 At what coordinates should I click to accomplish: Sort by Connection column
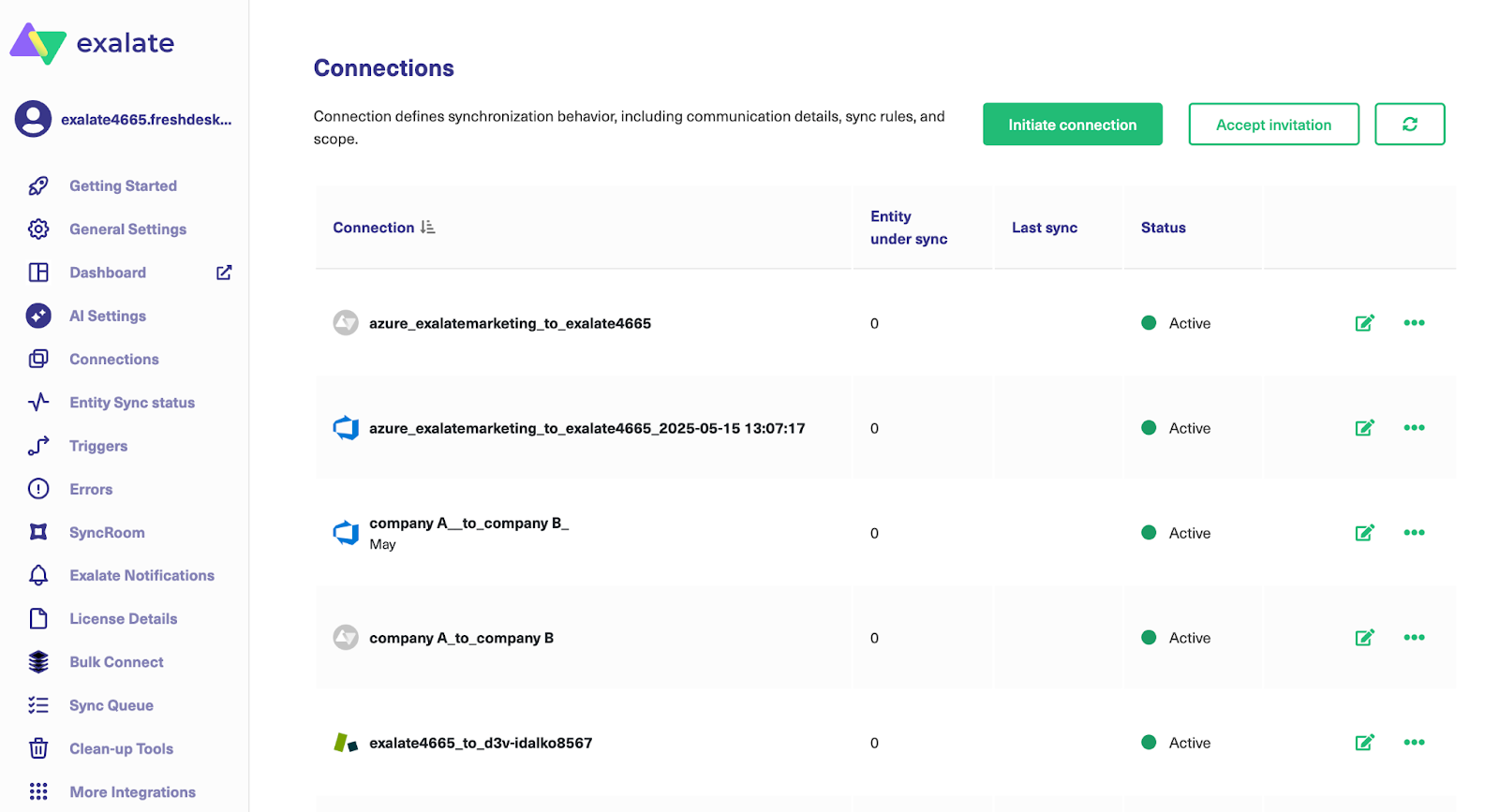click(428, 228)
